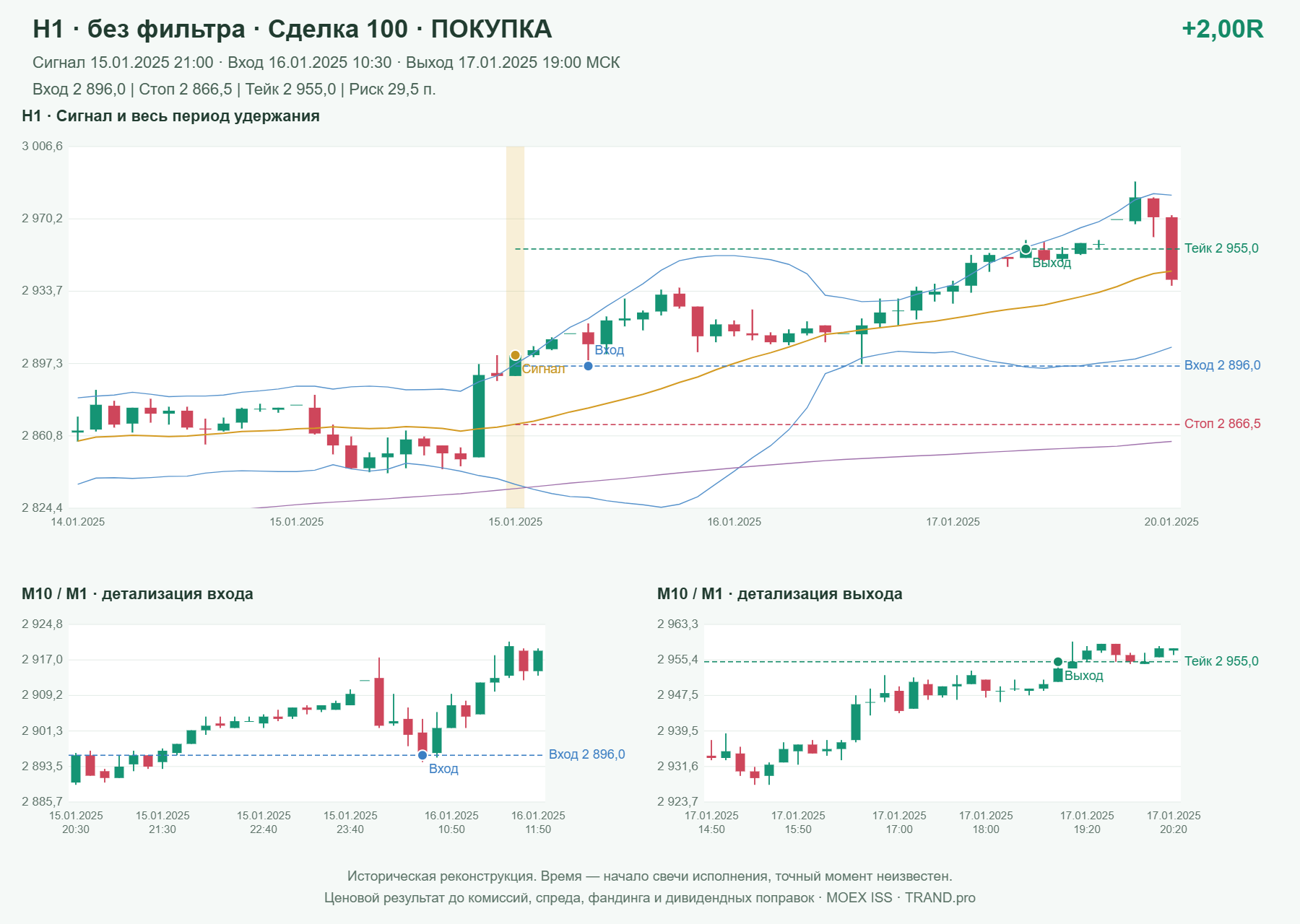Click heading 'H1 · Сигнал и весь период удержания'
The height and width of the screenshot is (924, 1300).
pos(170,116)
